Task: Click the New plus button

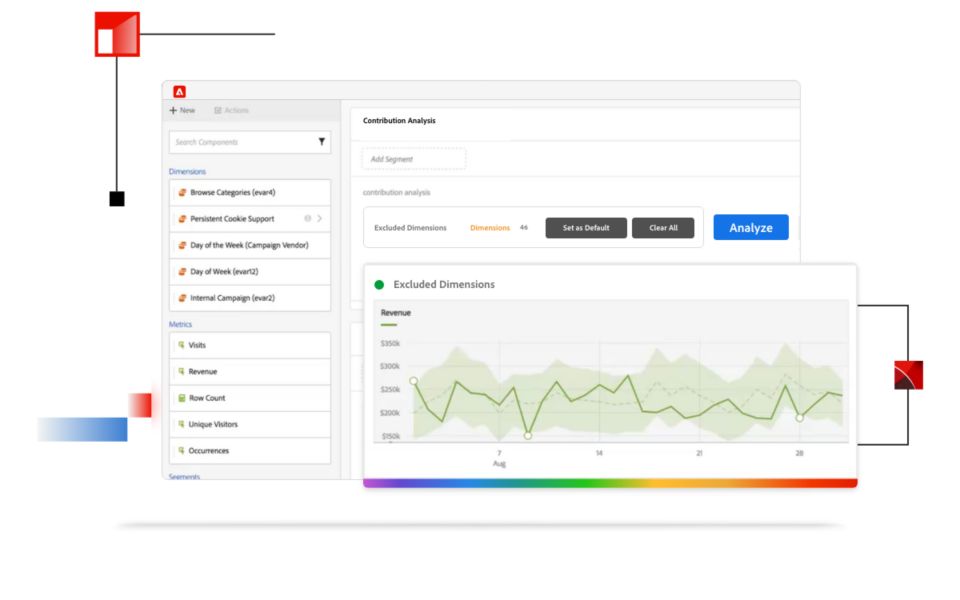Action: pyautogui.click(x=182, y=110)
